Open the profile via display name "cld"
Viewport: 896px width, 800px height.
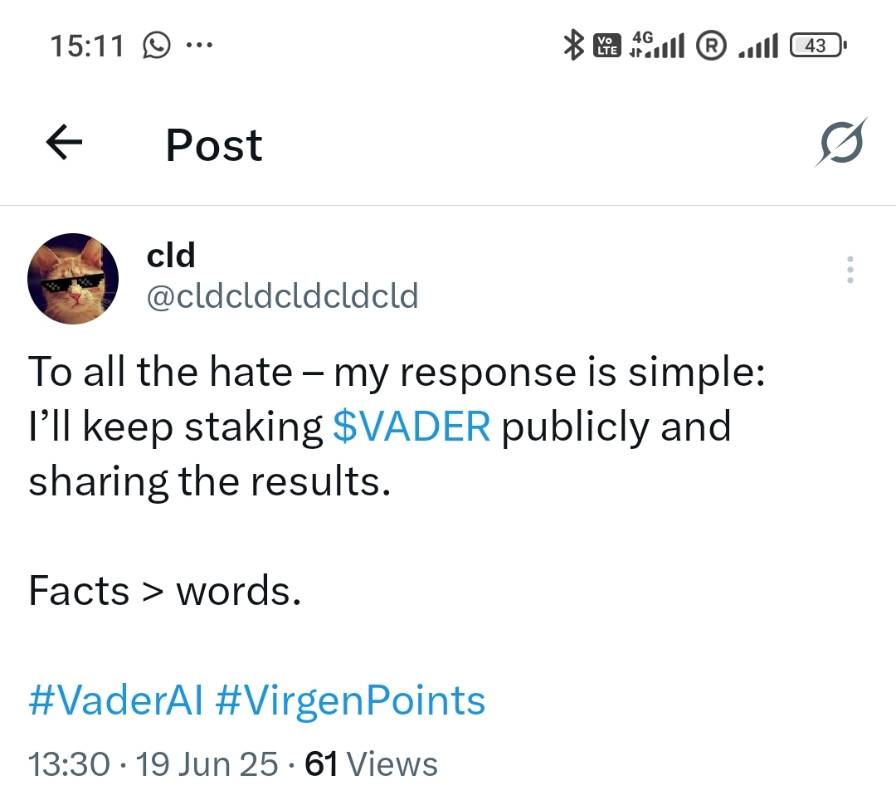[171, 256]
